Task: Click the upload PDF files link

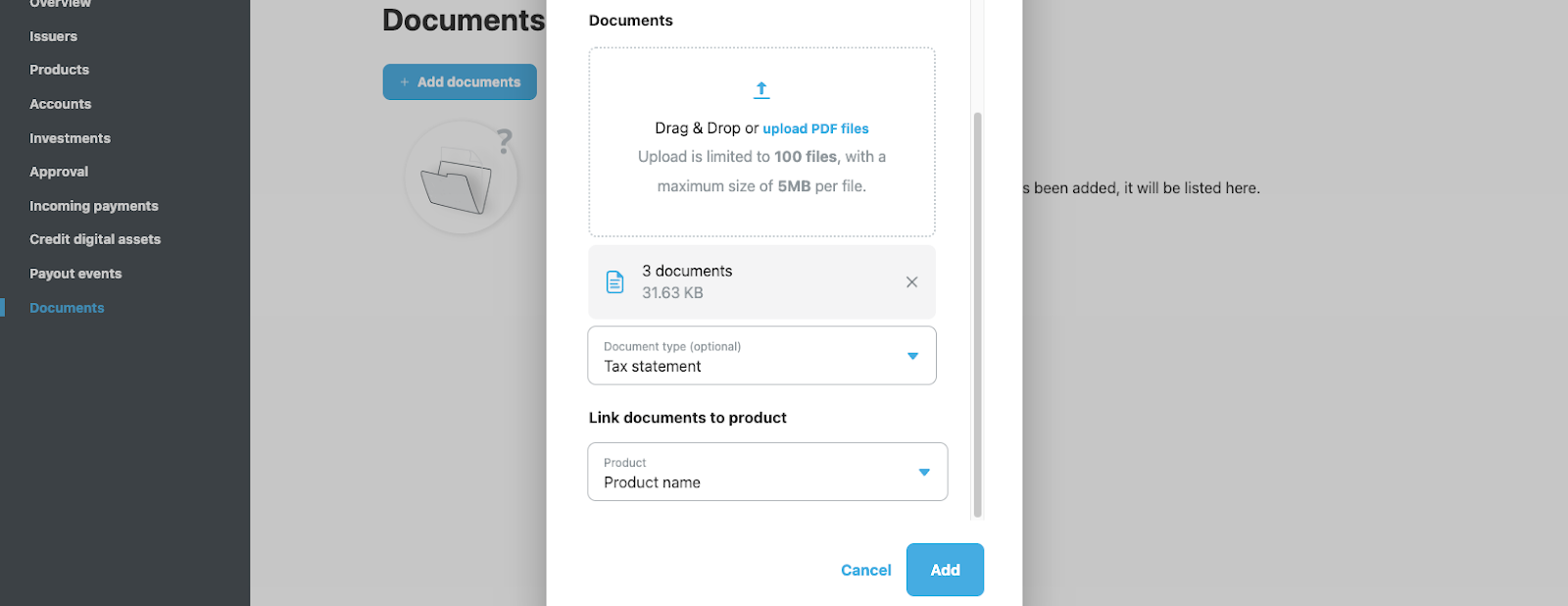Action: pyautogui.click(x=815, y=128)
